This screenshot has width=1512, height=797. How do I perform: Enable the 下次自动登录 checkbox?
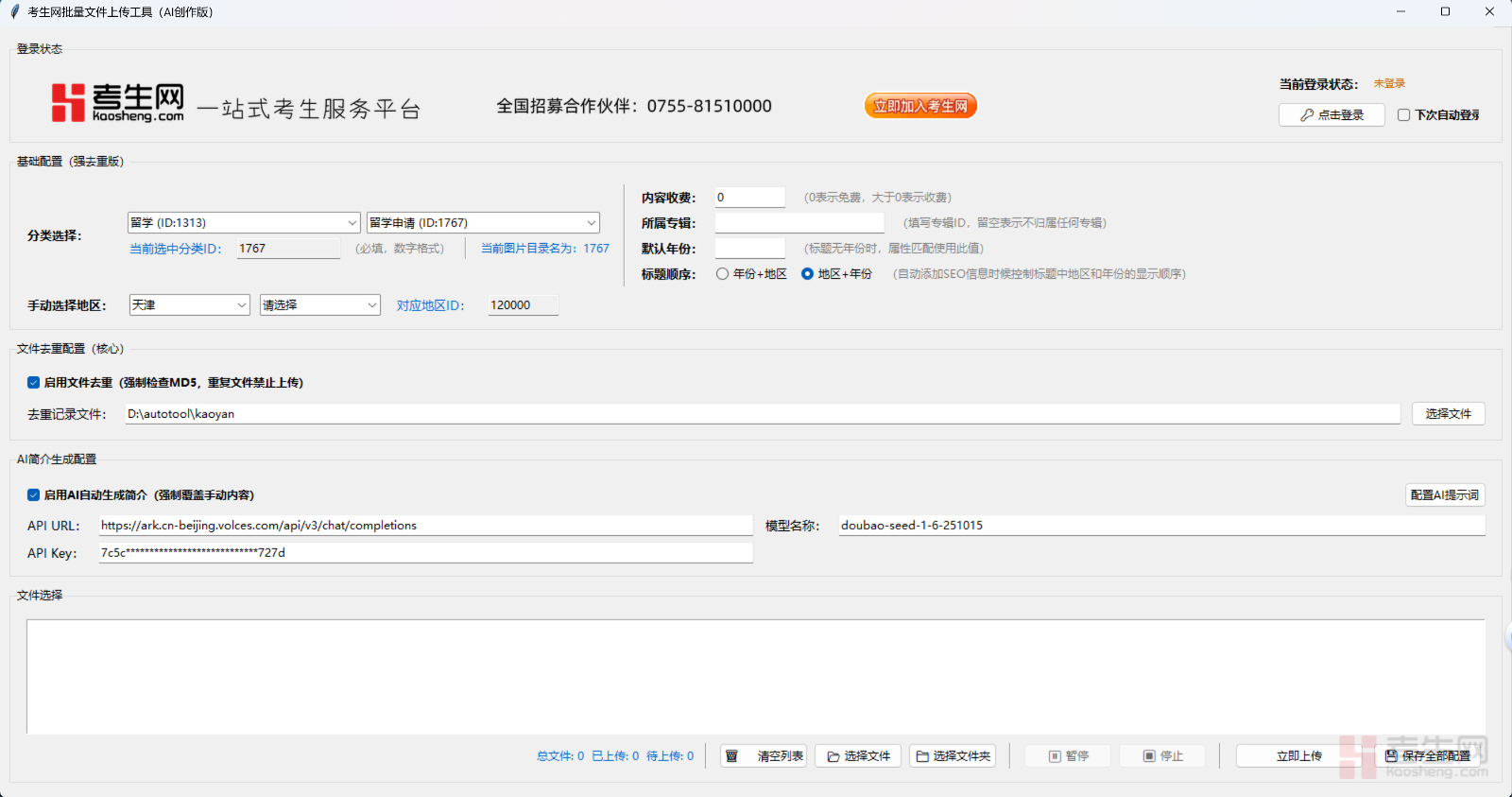pyautogui.click(x=1404, y=115)
